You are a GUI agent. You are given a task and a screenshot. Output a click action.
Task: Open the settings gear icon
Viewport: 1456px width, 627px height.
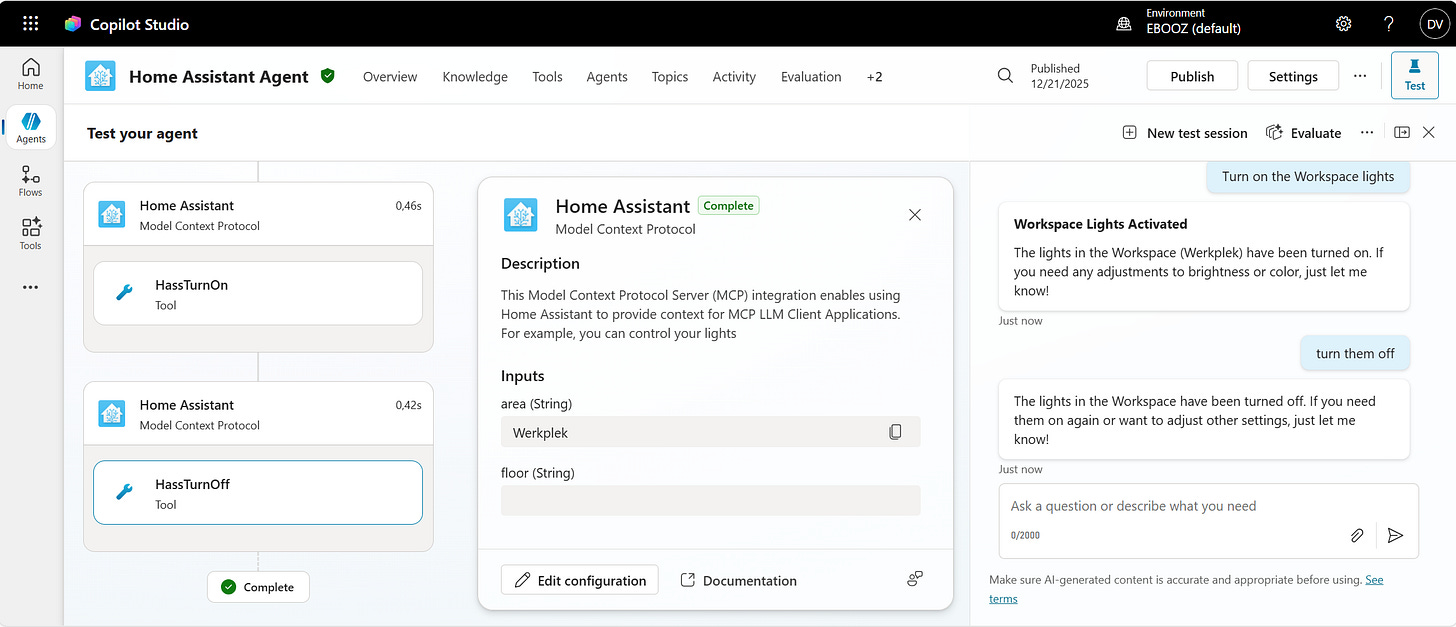[x=1343, y=24]
